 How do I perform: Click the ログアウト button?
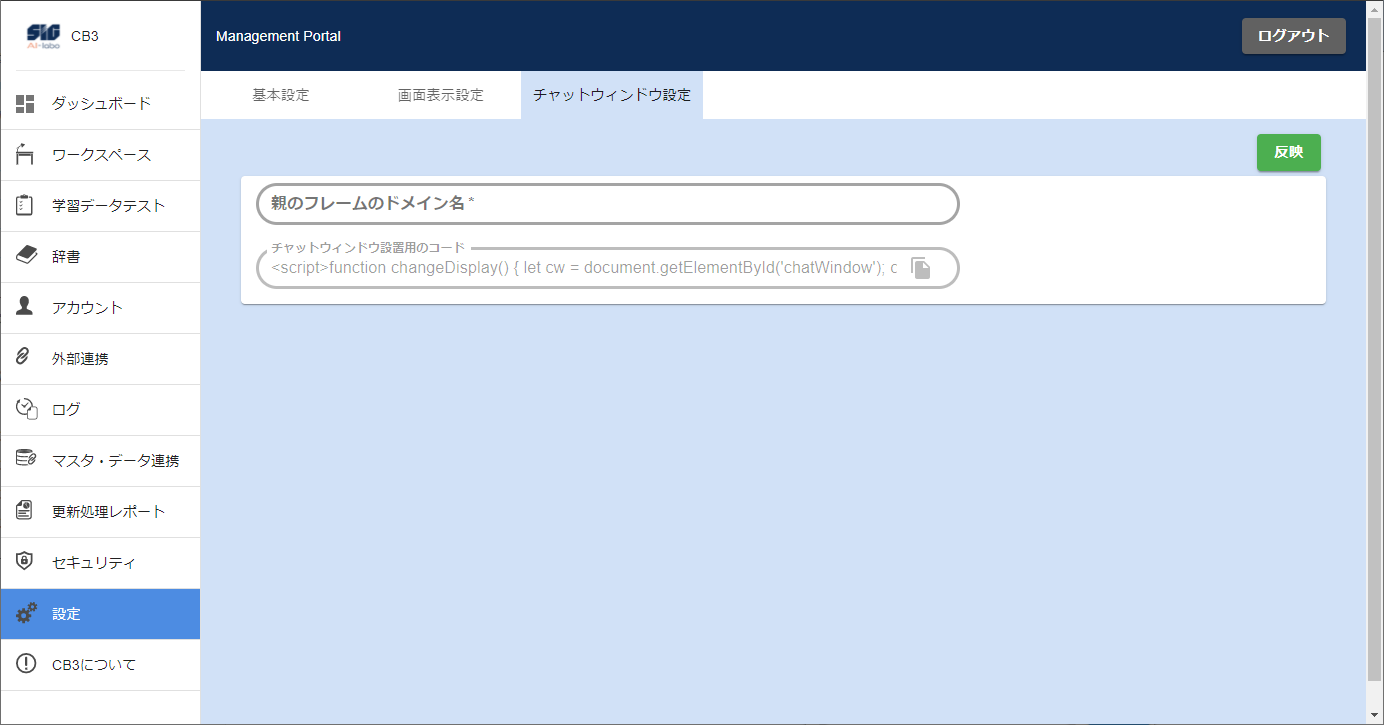[x=1293, y=36]
